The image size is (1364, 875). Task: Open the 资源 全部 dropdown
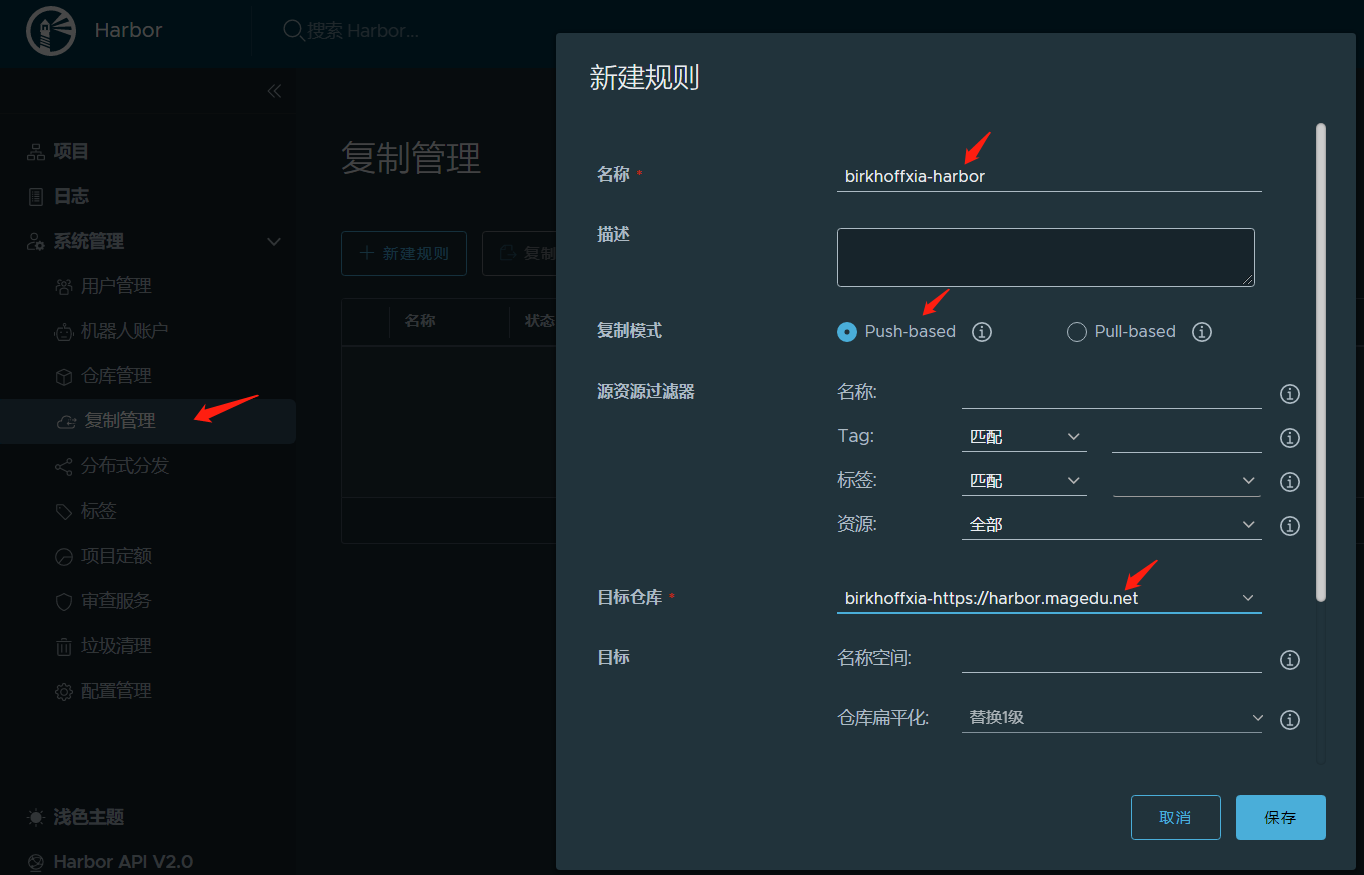coord(1112,525)
